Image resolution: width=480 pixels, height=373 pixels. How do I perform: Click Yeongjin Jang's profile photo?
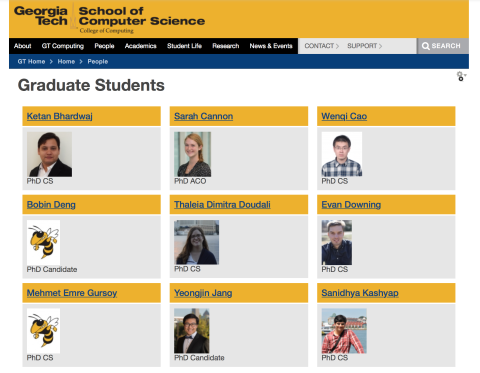click(x=192, y=331)
